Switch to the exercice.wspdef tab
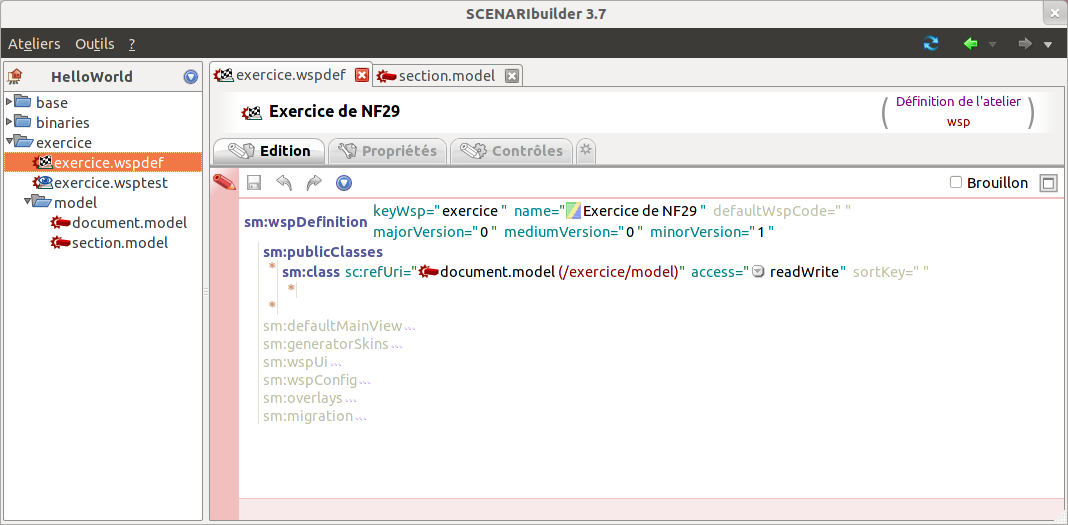 [x=291, y=75]
